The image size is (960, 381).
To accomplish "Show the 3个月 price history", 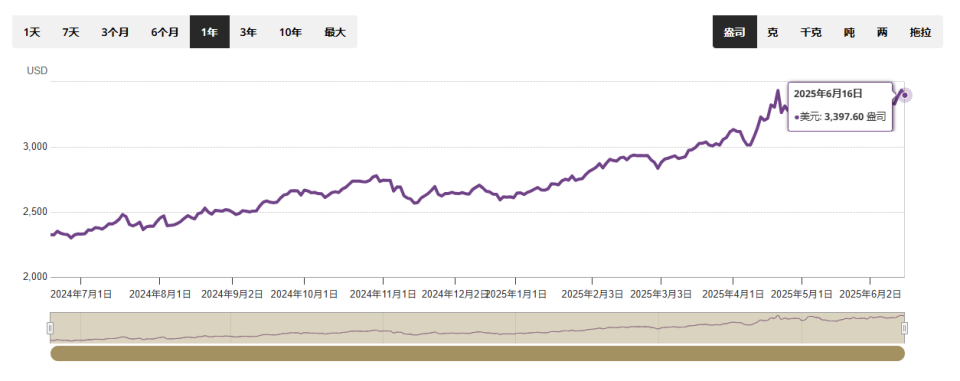I will 115,32.
